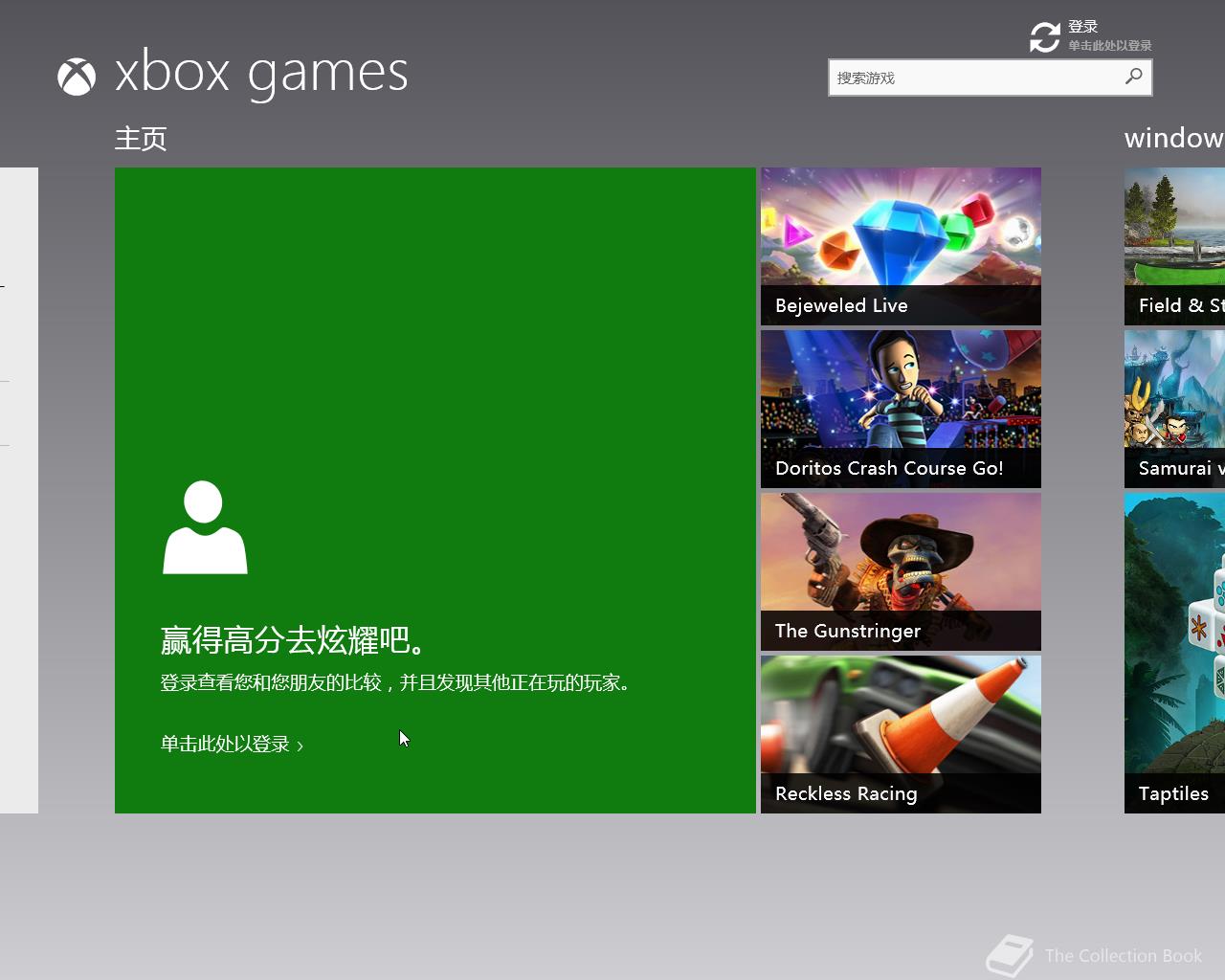
Task: Open the Bejeweled Live game tile
Action: coord(901,246)
